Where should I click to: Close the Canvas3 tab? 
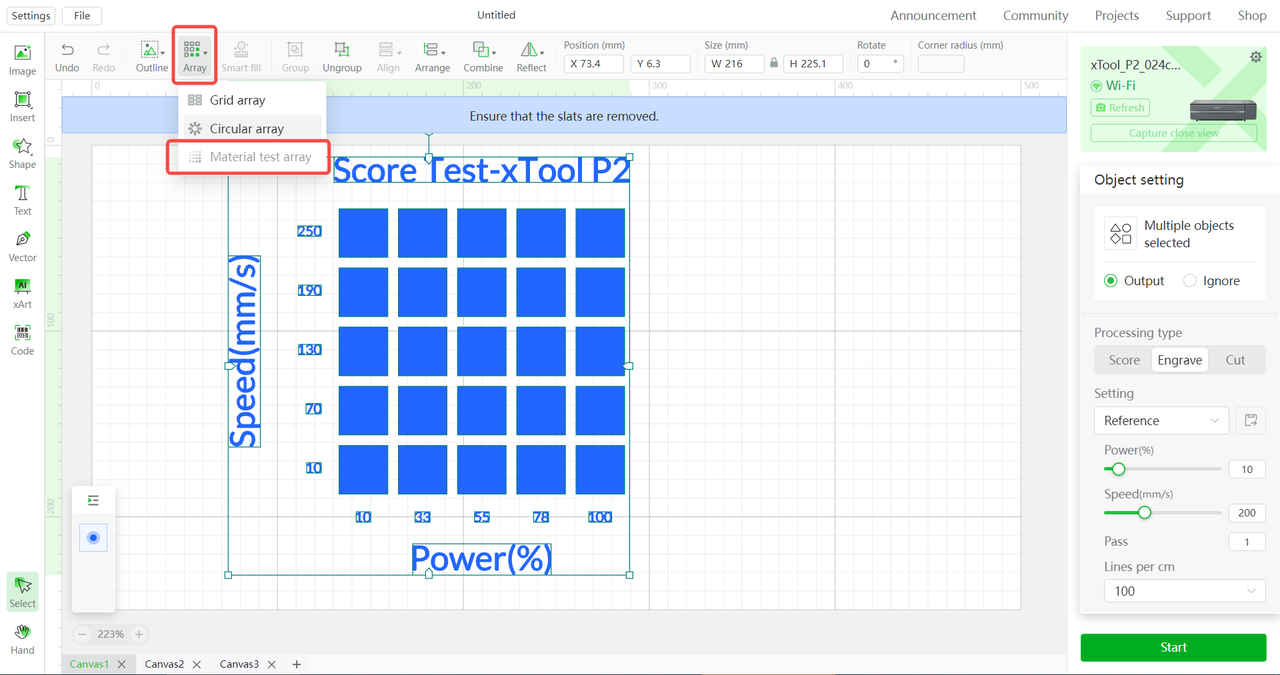(x=272, y=664)
